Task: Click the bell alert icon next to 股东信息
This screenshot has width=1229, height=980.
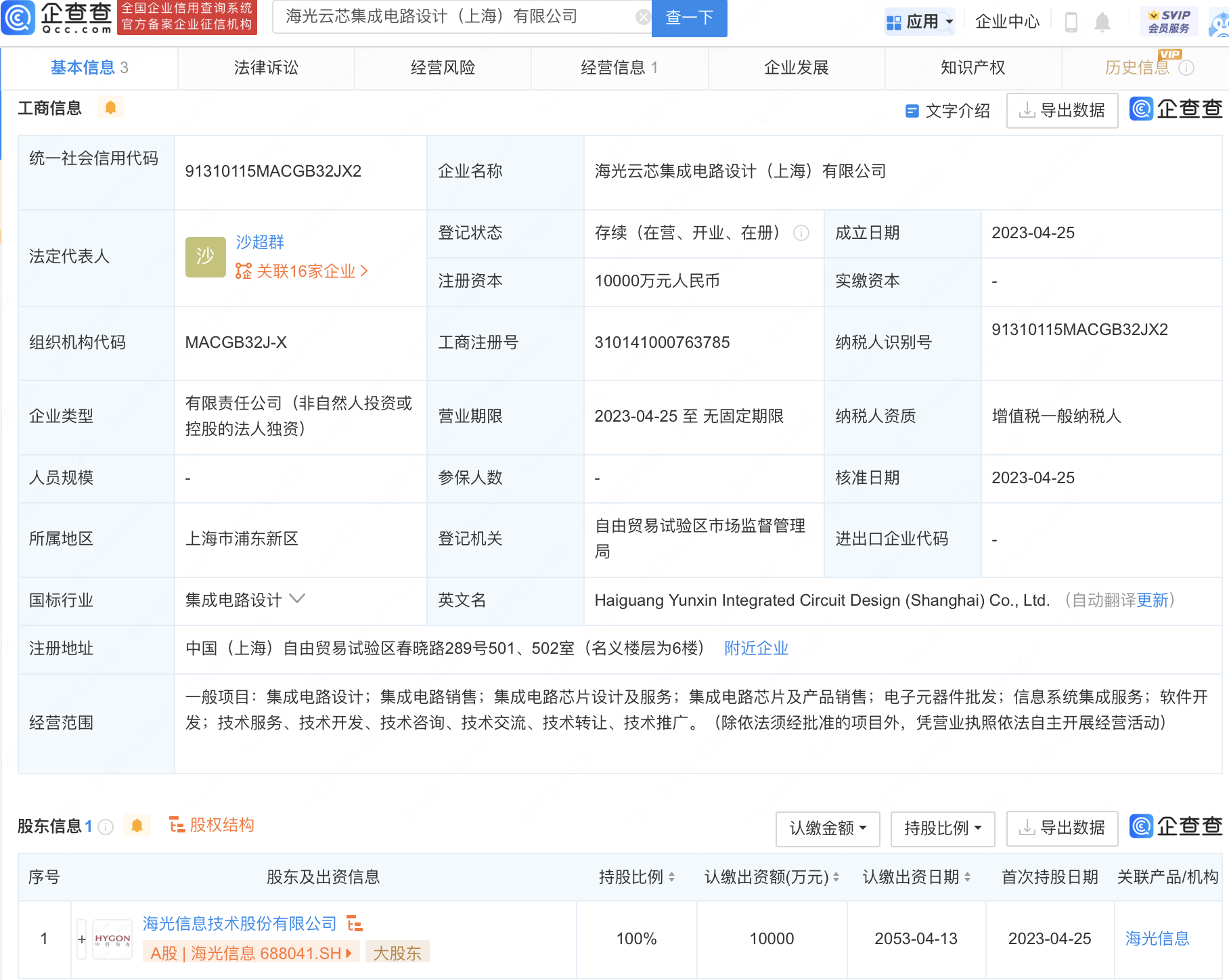Action: pyautogui.click(x=137, y=826)
